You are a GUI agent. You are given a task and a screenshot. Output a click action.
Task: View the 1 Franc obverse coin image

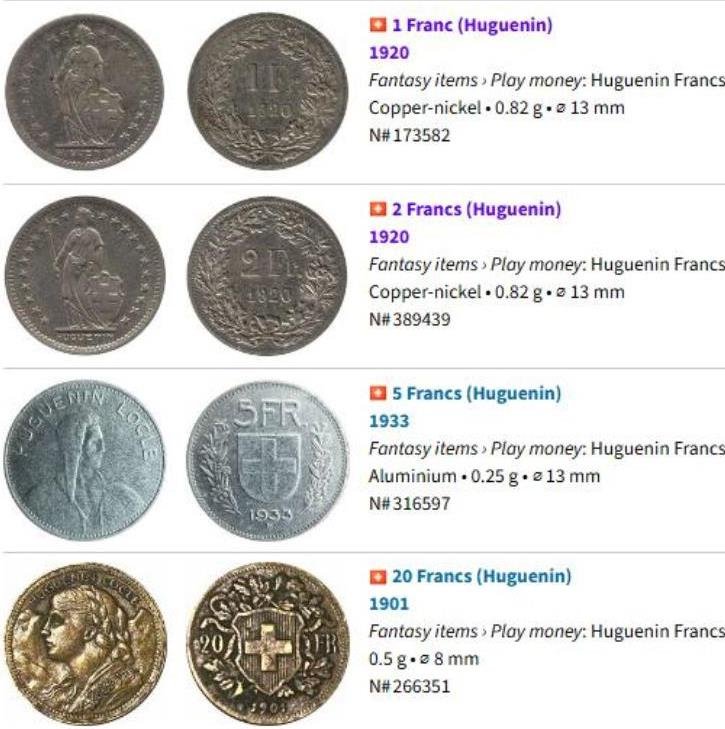click(85, 92)
